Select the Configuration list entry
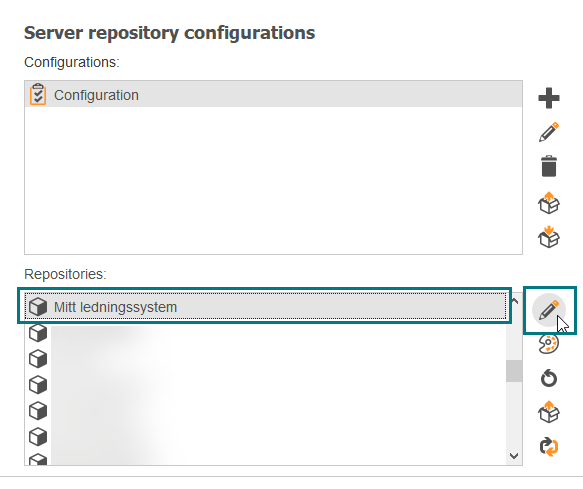 click(273, 95)
